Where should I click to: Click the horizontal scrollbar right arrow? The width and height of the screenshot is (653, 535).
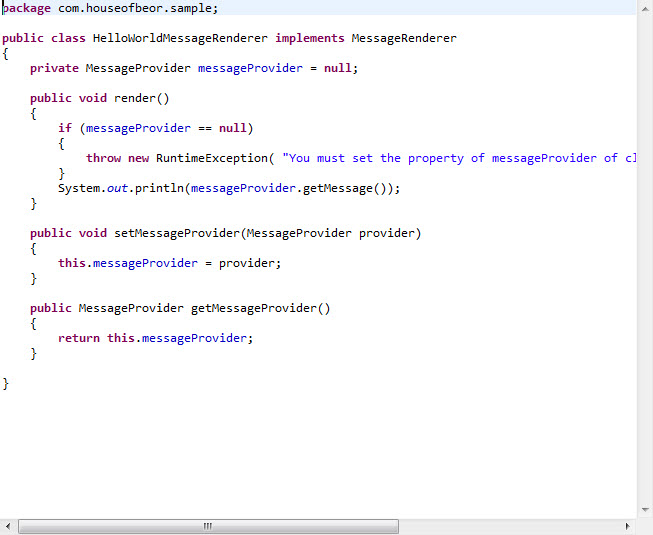[x=628, y=526]
